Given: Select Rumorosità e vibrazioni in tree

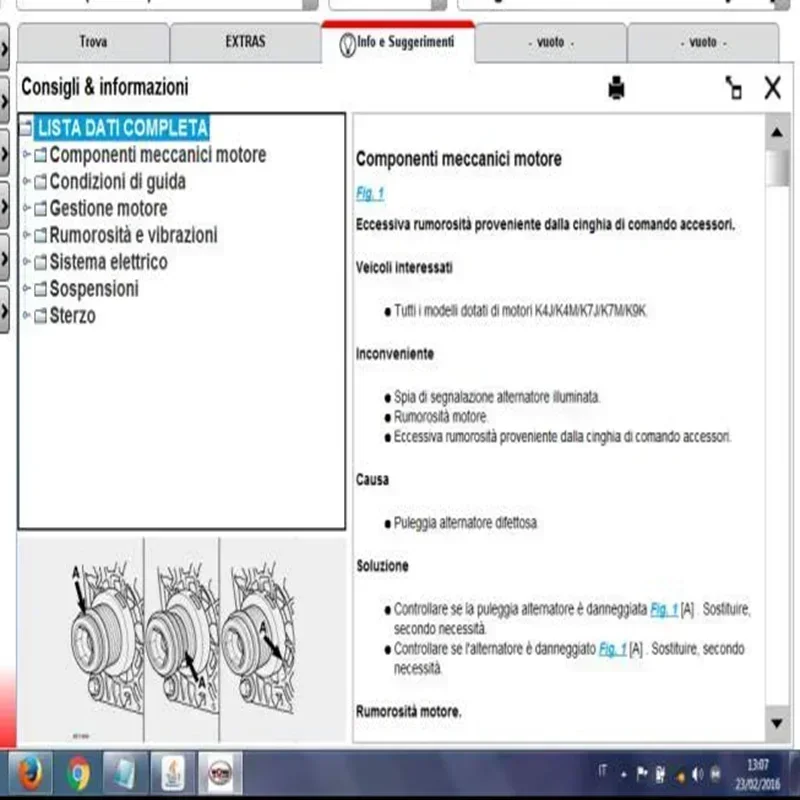Looking at the screenshot, I should [133, 236].
